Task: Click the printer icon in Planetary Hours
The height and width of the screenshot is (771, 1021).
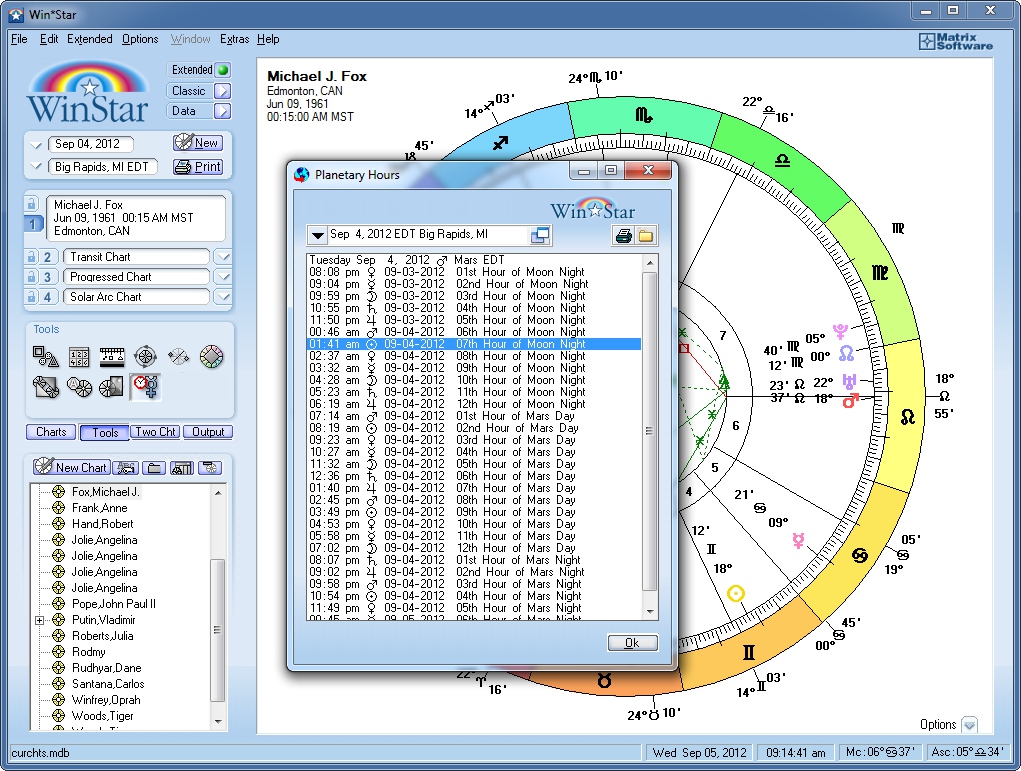Action: point(623,236)
